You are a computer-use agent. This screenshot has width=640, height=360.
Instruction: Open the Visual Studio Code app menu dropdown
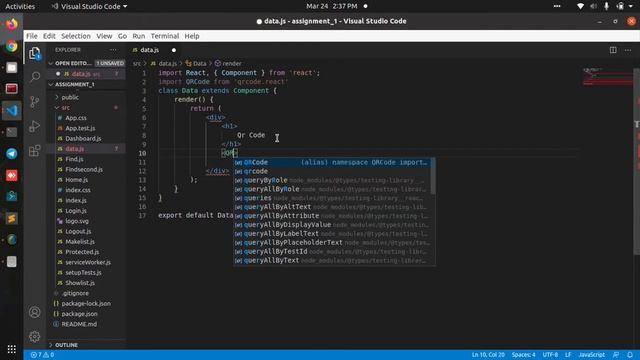click(x=89, y=6)
